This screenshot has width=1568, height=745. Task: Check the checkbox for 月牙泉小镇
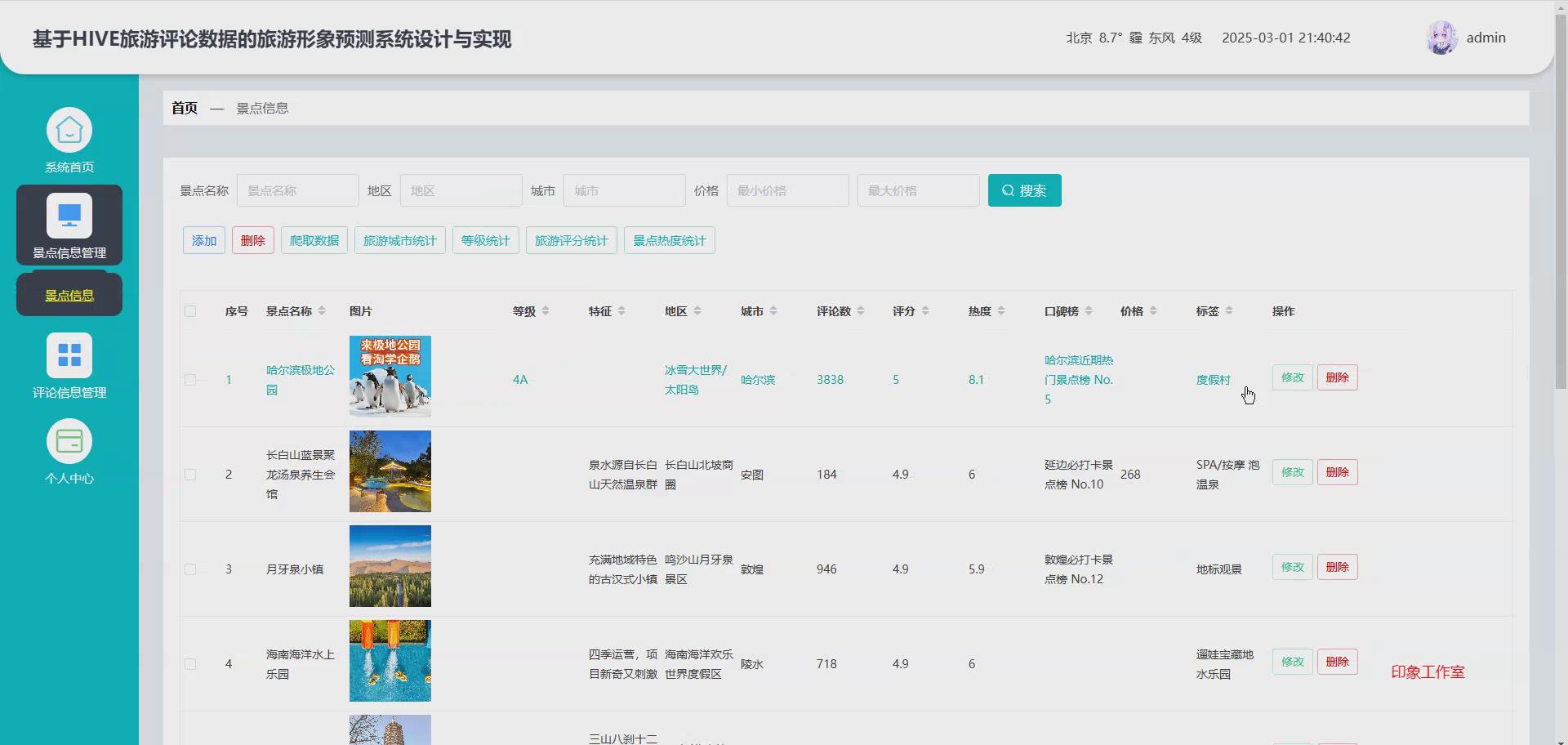(x=190, y=569)
